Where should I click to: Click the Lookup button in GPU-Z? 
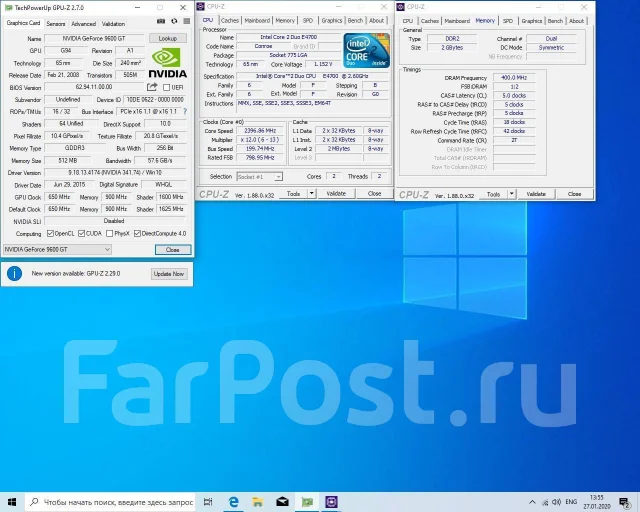click(168, 38)
